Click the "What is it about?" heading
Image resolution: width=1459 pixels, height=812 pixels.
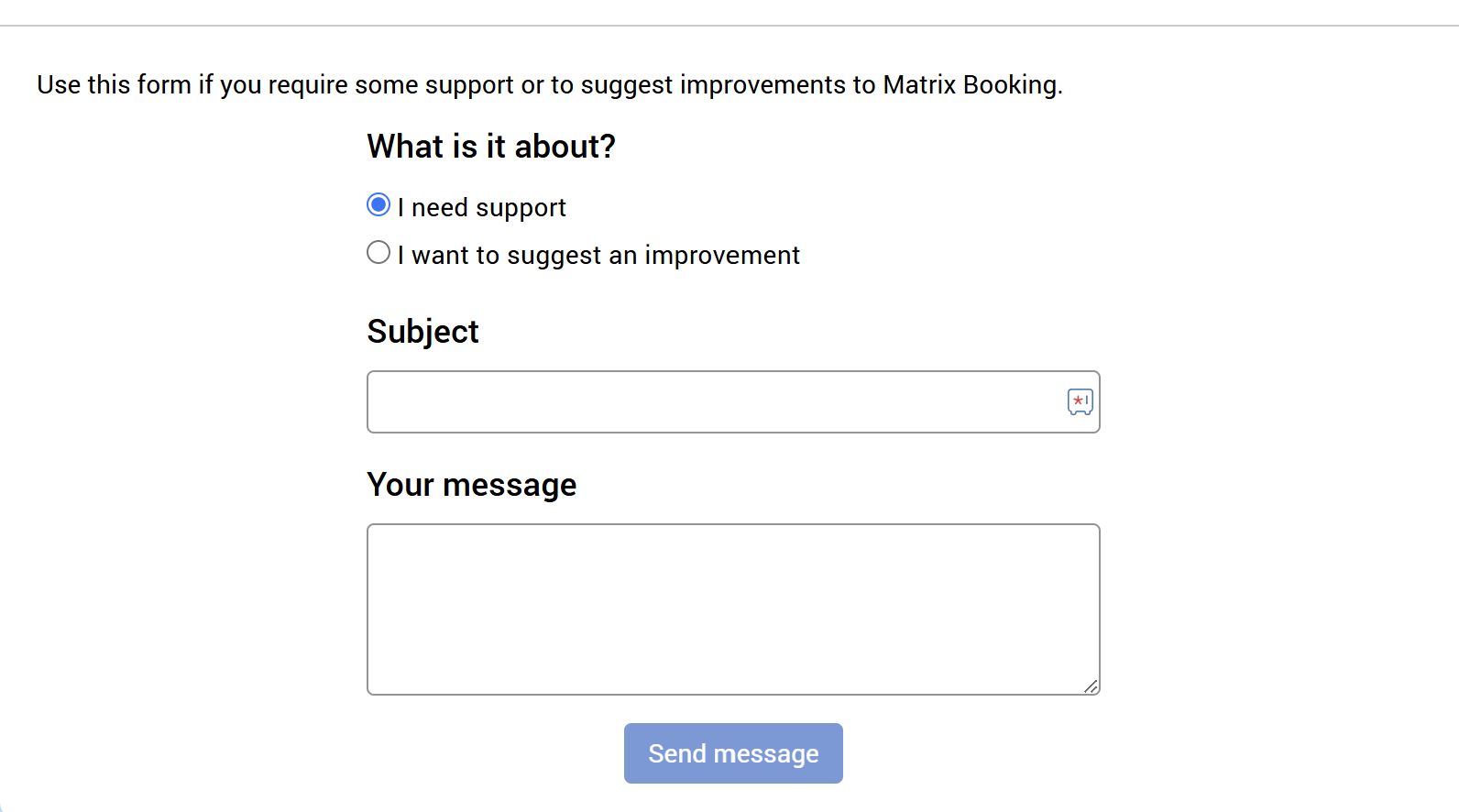click(491, 147)
